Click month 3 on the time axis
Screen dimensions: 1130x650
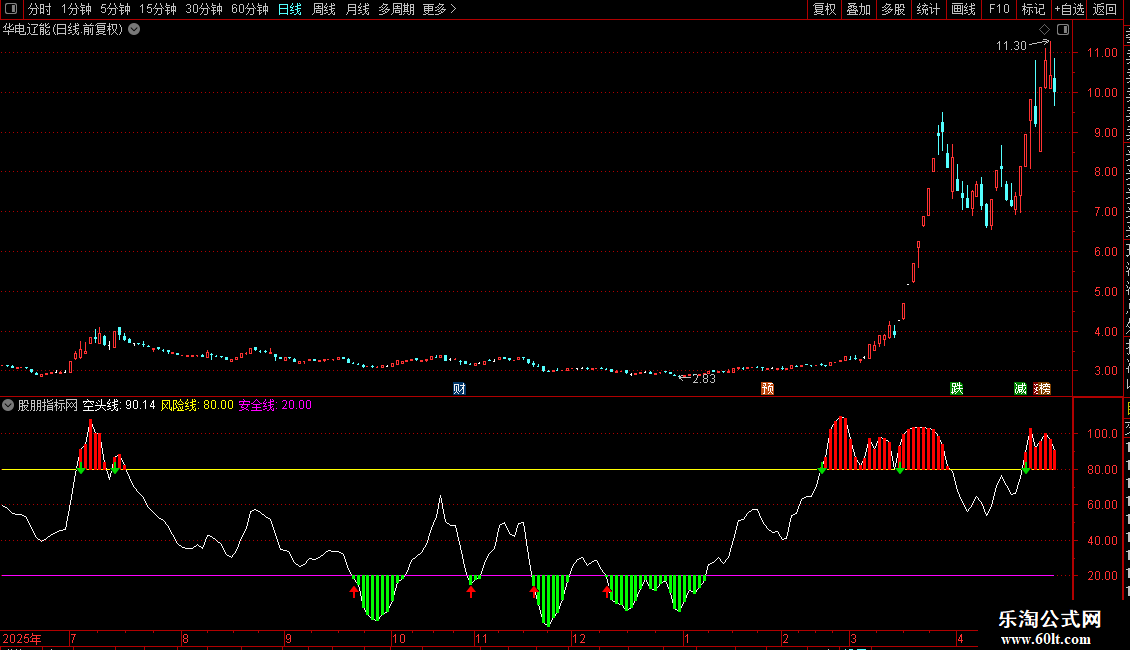coord(853,638)
